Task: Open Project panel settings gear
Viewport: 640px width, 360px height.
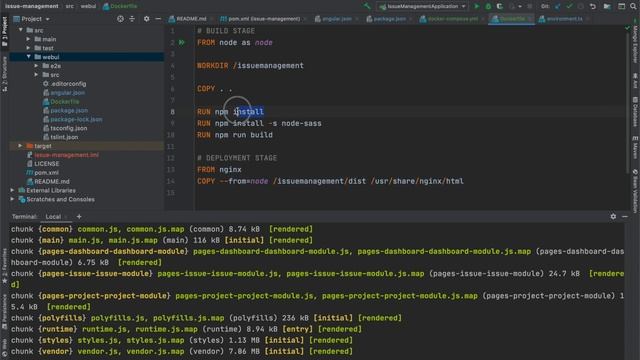Action: click(x=146, y=19)
